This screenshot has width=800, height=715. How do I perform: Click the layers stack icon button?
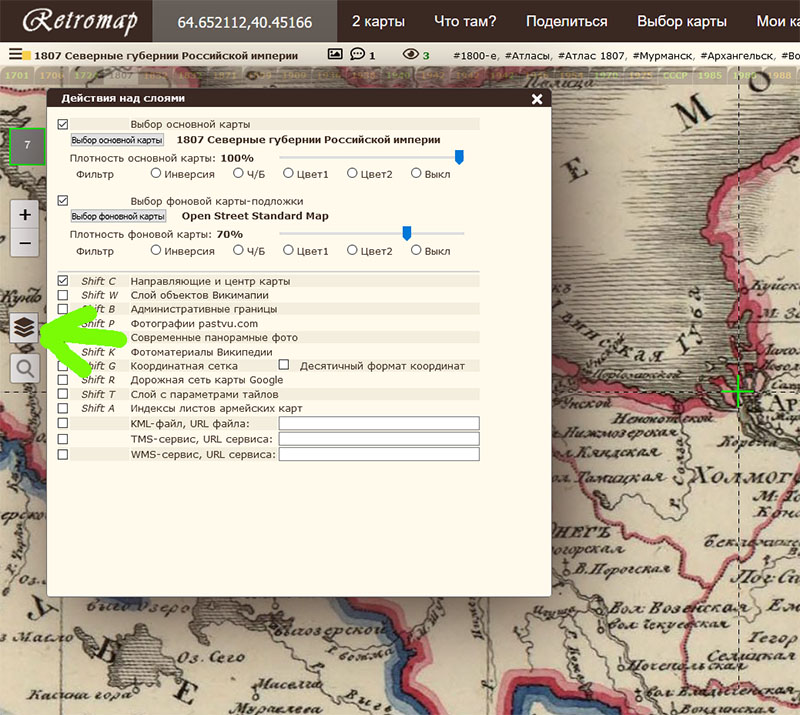pos(24,326)
